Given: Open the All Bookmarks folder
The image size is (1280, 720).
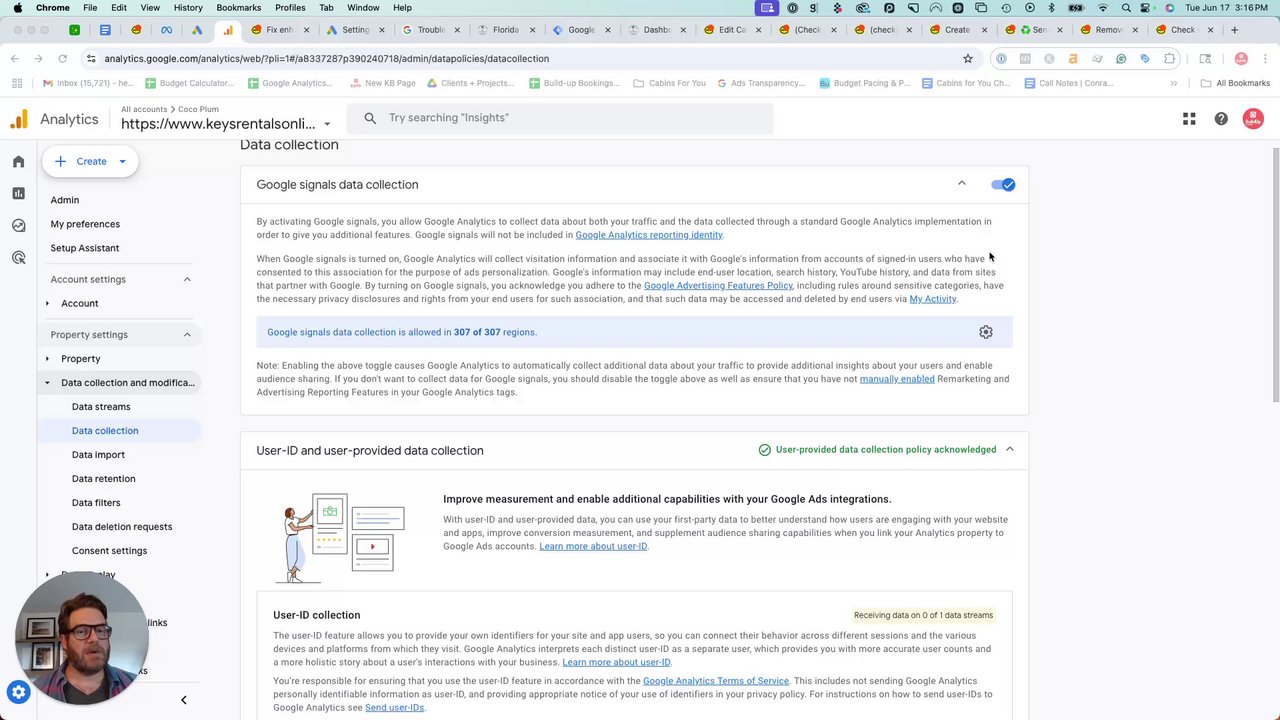Looking at the screenshot, I should pyautogui.click(x=1235, y=83).
